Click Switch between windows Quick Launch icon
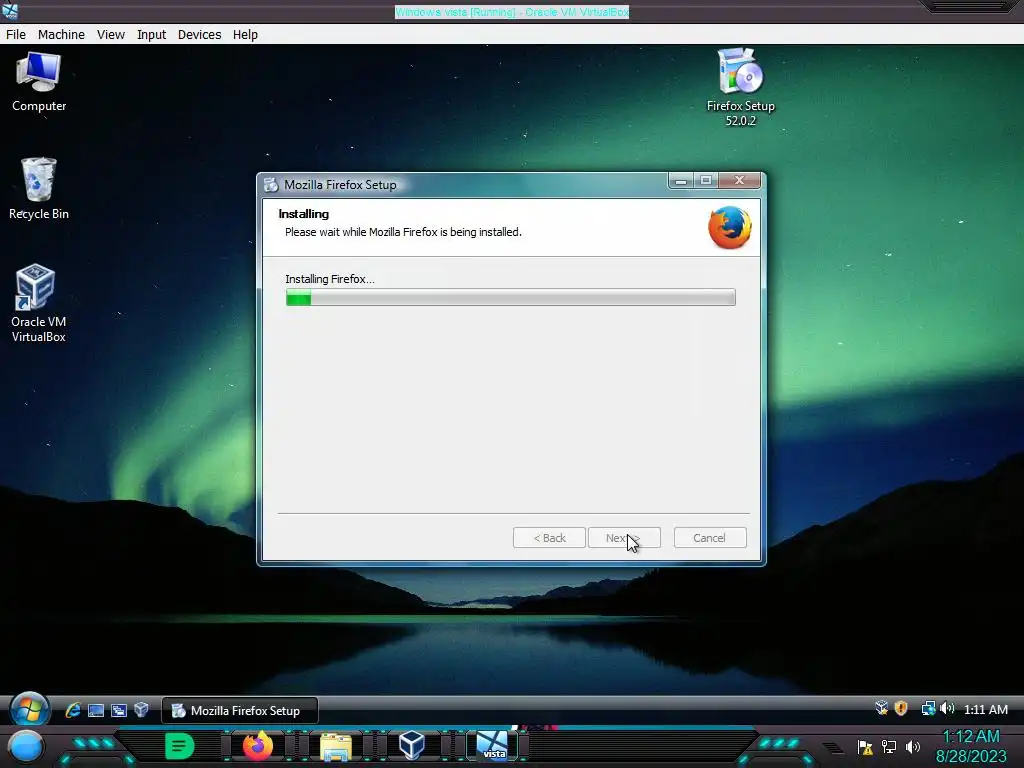 pyautogui.click(x=118, y=710)
